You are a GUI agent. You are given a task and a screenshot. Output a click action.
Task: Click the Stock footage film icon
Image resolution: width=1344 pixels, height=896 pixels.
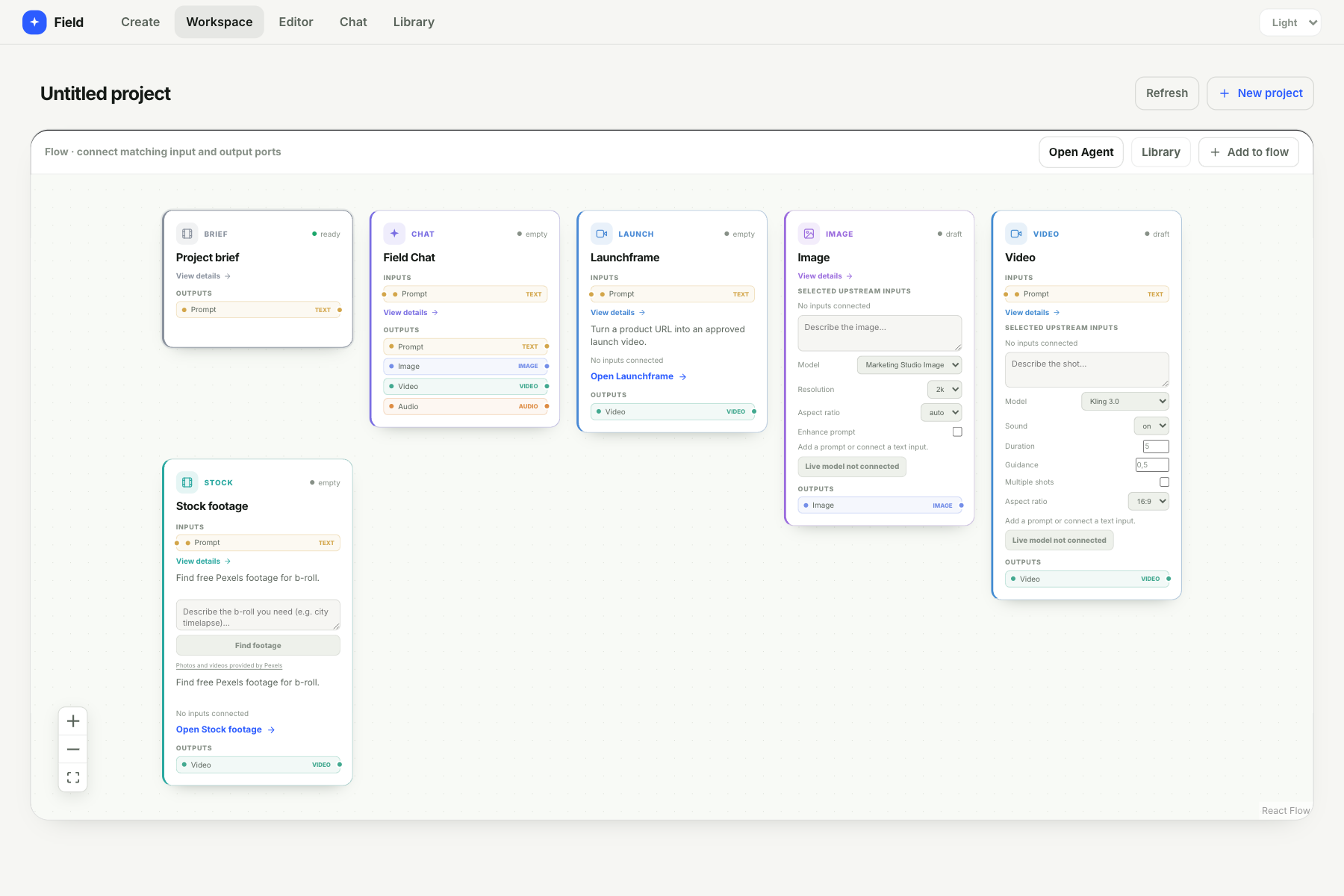pos(187,482)
